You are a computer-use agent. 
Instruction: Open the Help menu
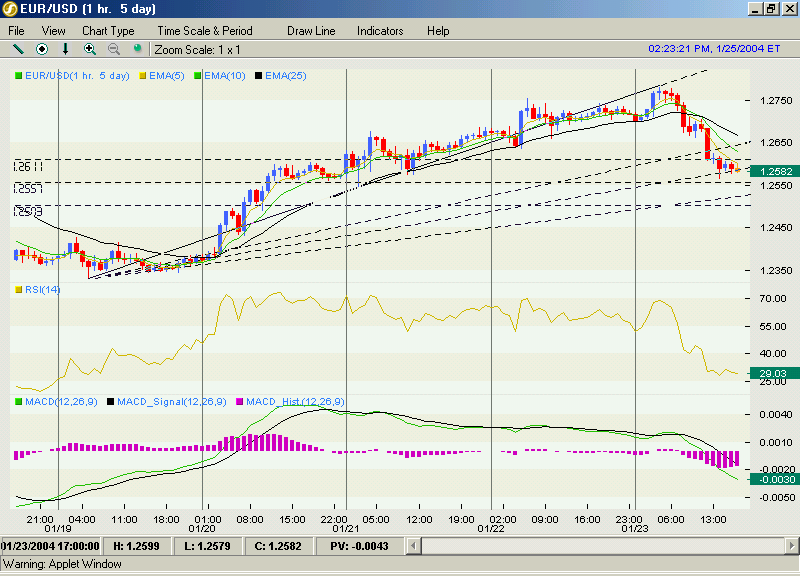[438, 31]
